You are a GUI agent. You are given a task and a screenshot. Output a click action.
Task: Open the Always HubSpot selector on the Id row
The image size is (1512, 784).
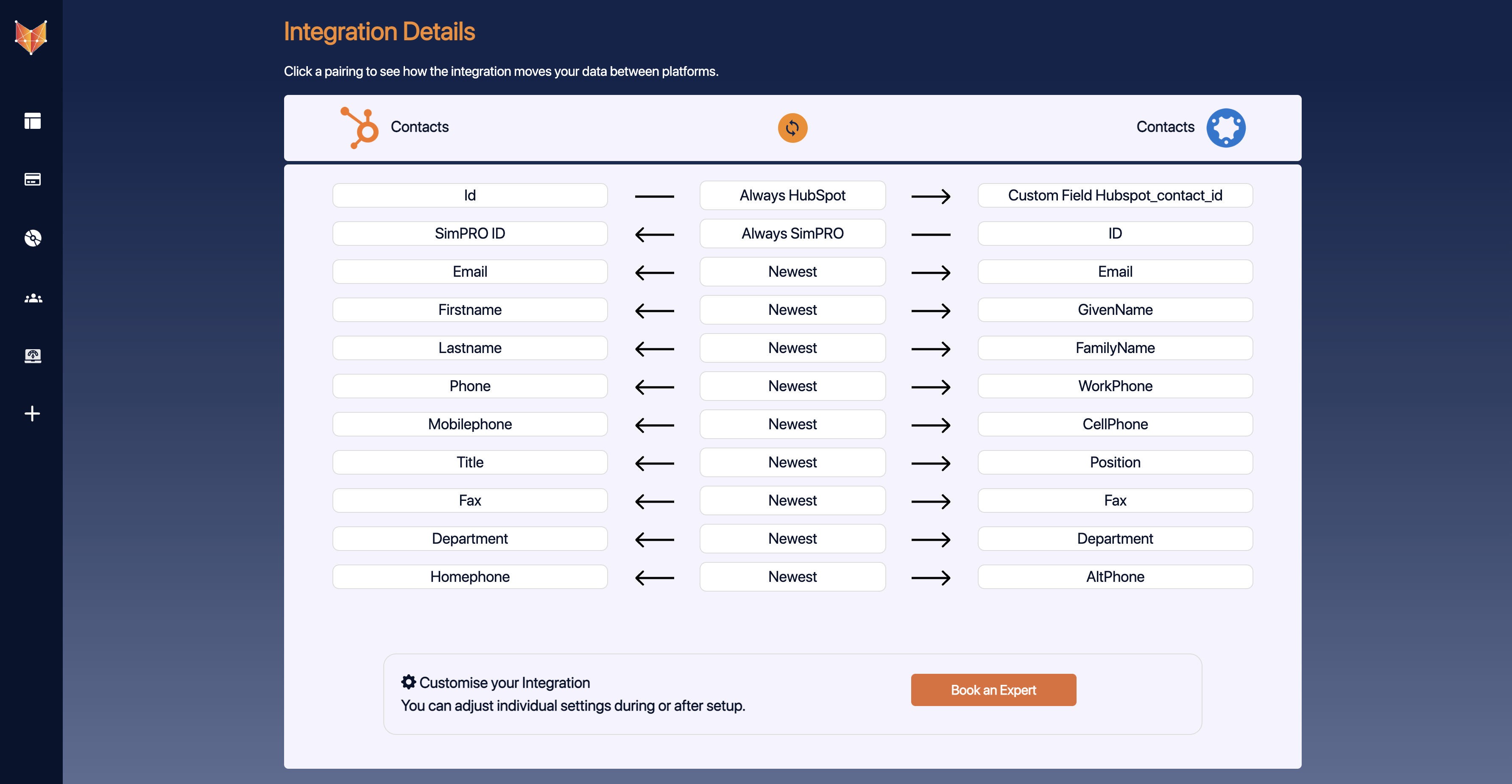tap(792, 195)
